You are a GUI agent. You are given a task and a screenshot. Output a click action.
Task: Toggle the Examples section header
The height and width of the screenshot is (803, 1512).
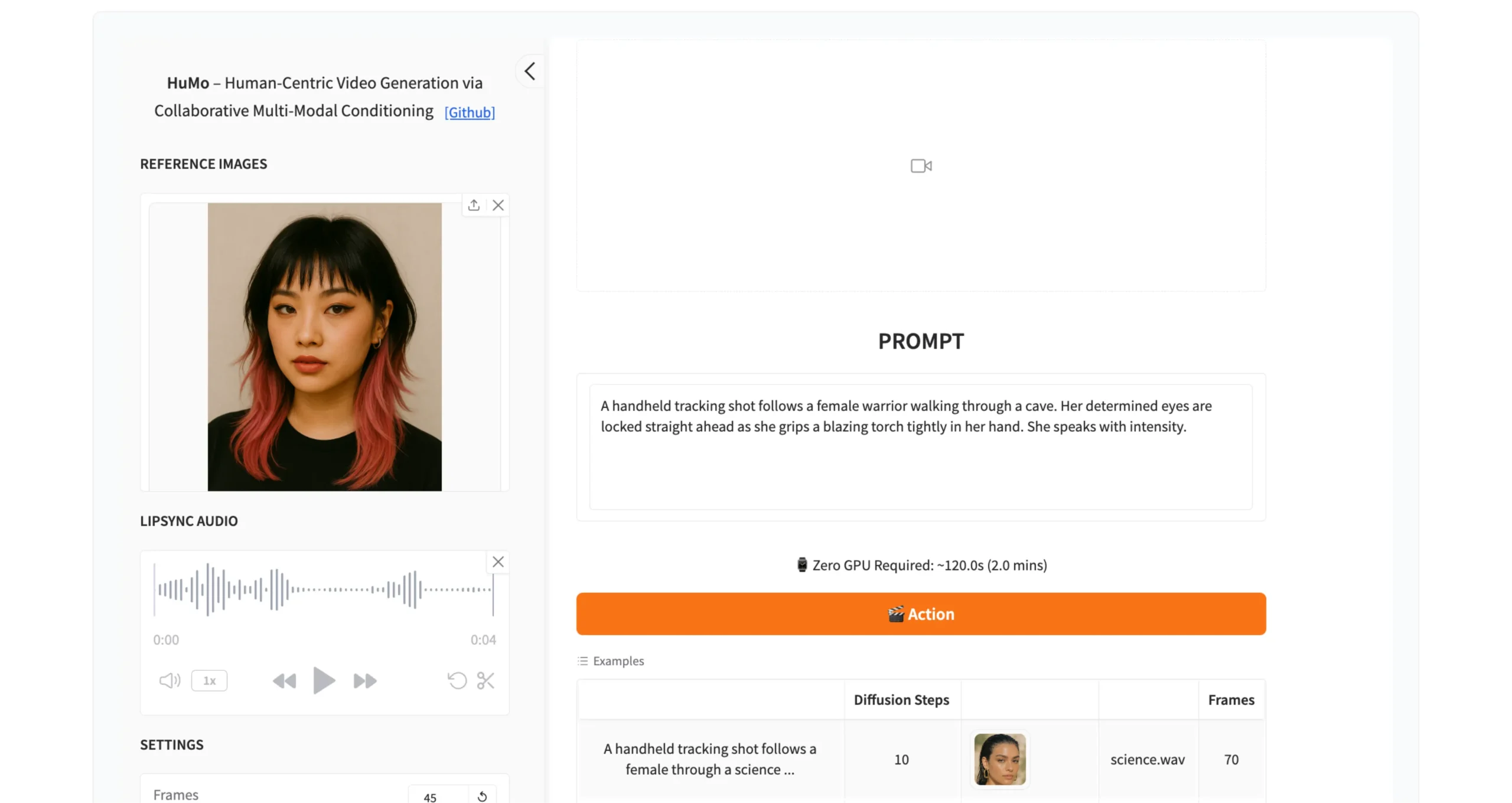(x=611, y=661)
